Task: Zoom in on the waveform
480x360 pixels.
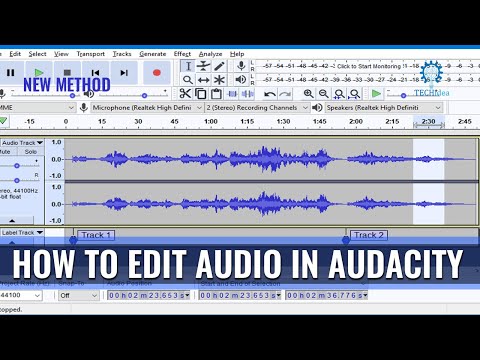Action: point(309,94)
